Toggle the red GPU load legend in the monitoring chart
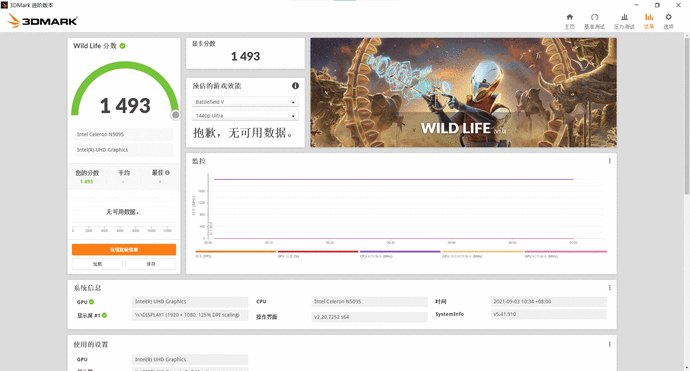690x371 pixels. [x=318, y=254]
